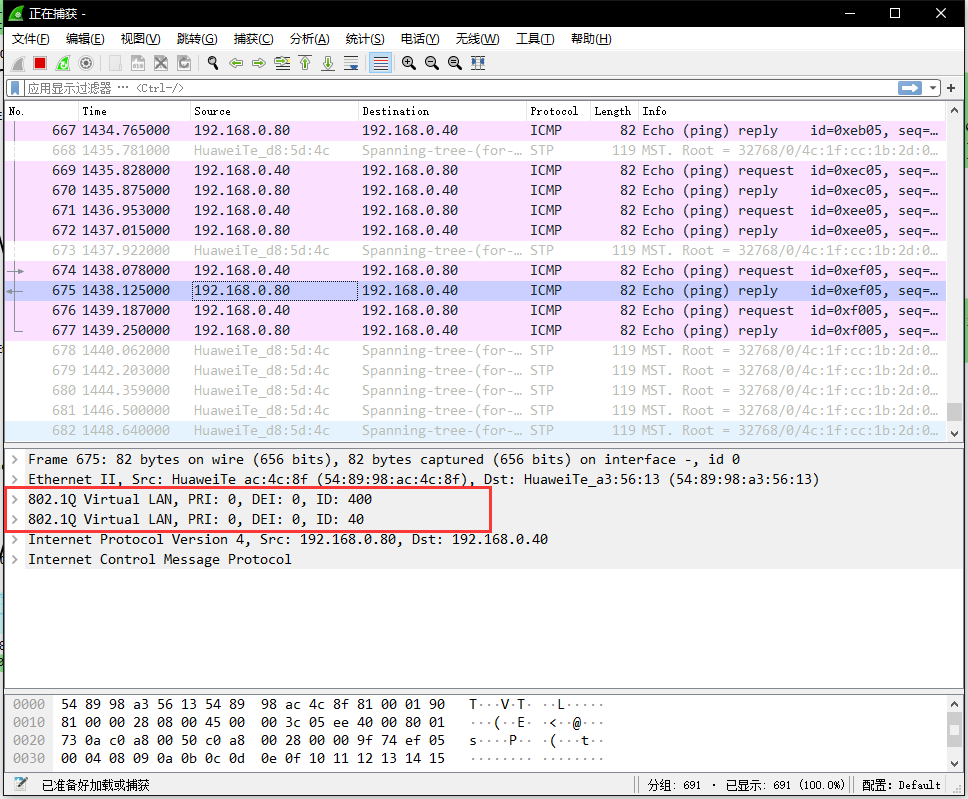Toggle auto scroll during live capture

[351, 63]
